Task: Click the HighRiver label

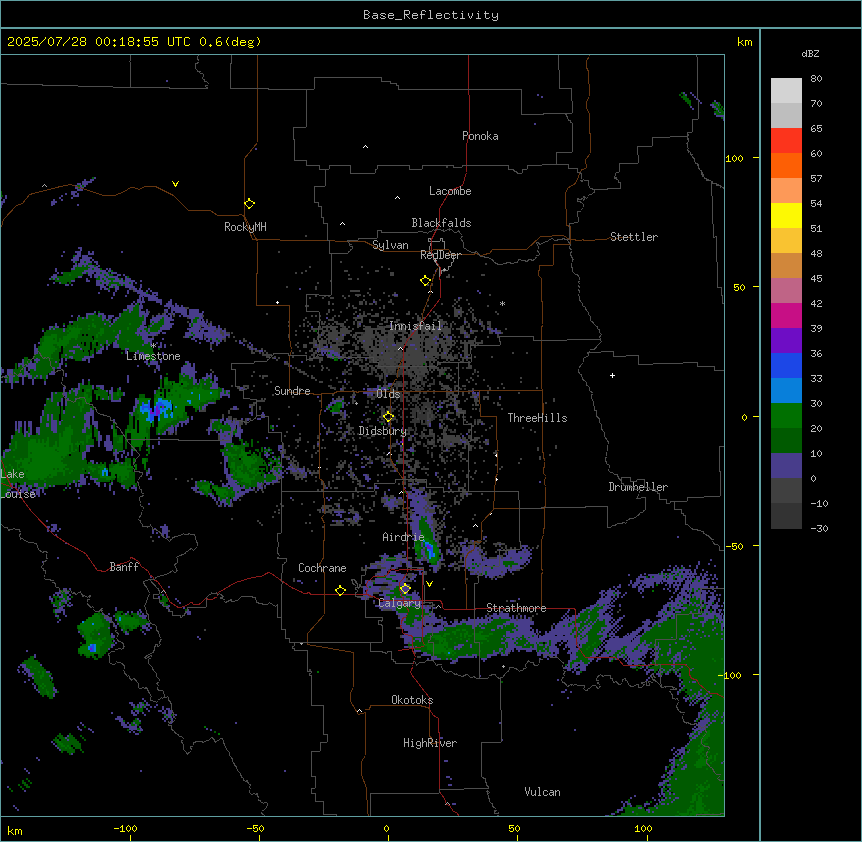Action: tap(430, 743)
